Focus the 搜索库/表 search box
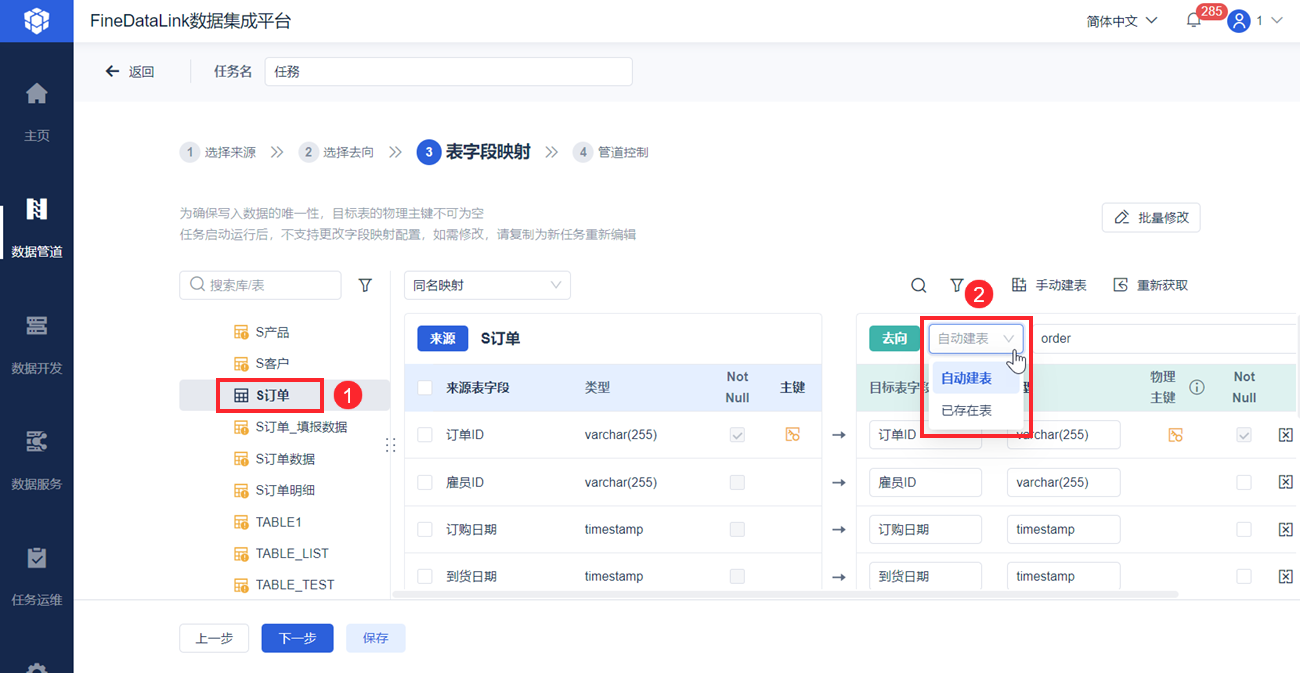The width and height of the screenshot is (1300, 673). coord(260,285)
